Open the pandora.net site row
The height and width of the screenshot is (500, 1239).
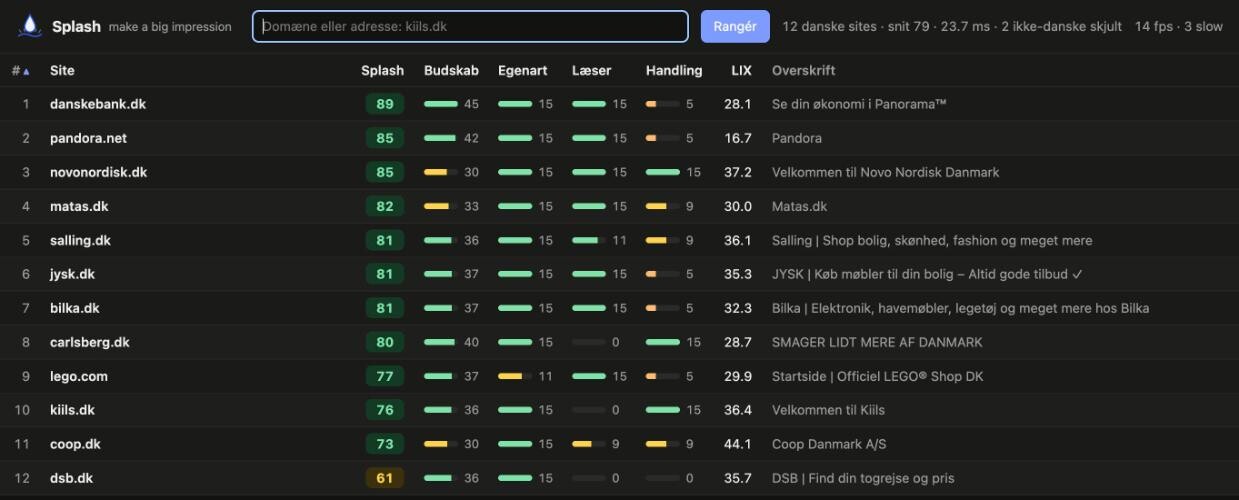coord(619,138)
